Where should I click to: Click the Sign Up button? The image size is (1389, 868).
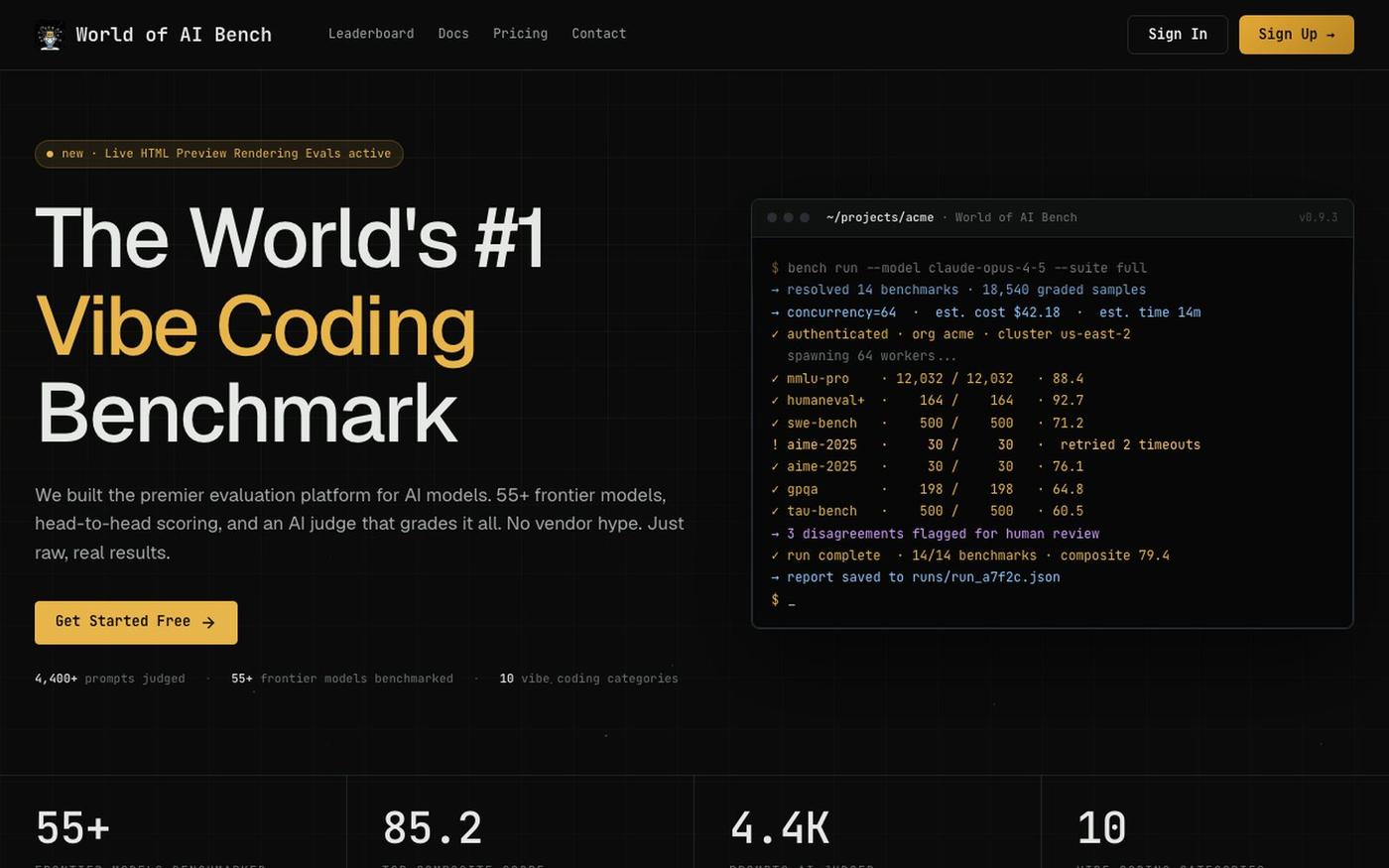point(1296,35)
